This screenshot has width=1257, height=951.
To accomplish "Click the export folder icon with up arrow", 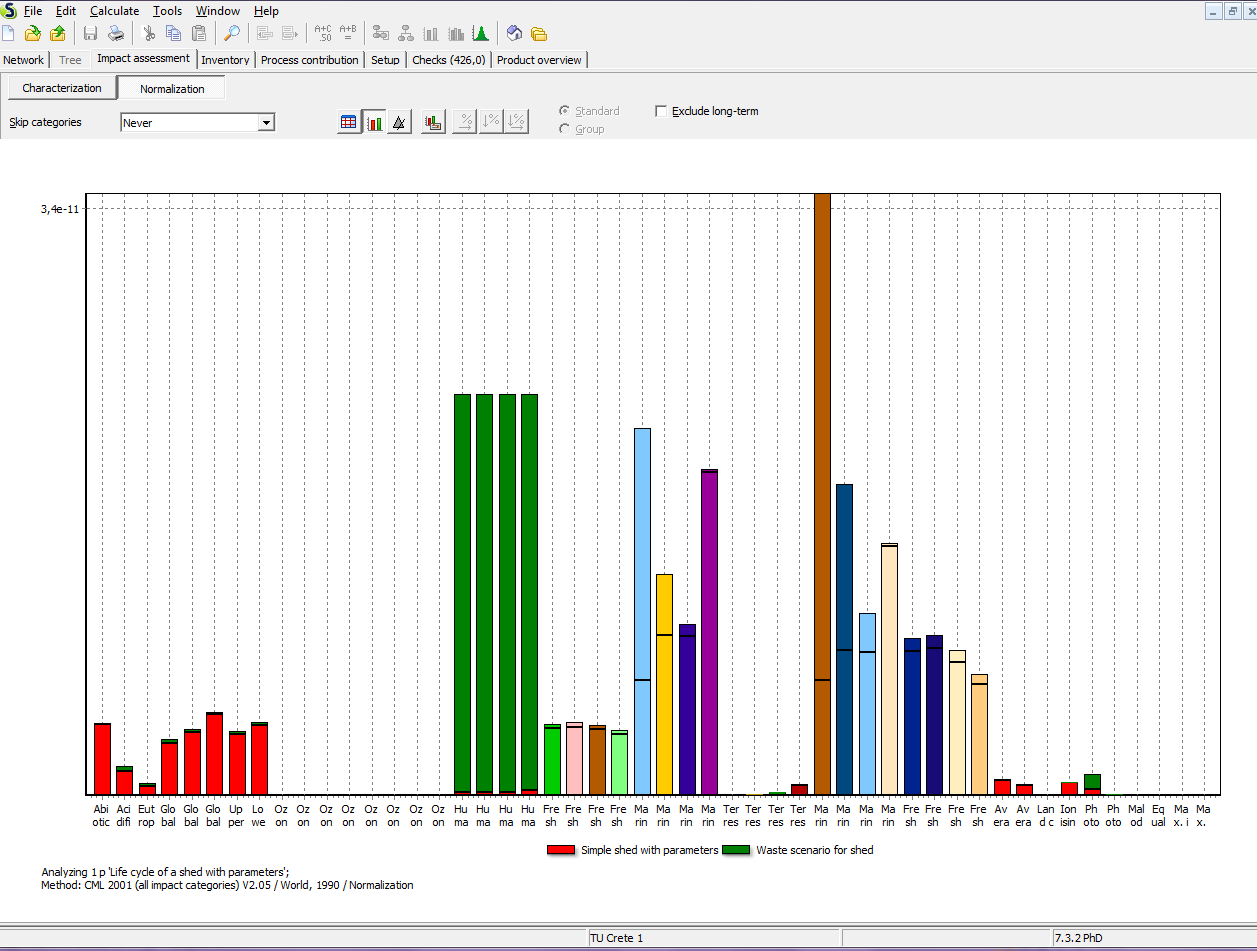I will coord(58,33).
